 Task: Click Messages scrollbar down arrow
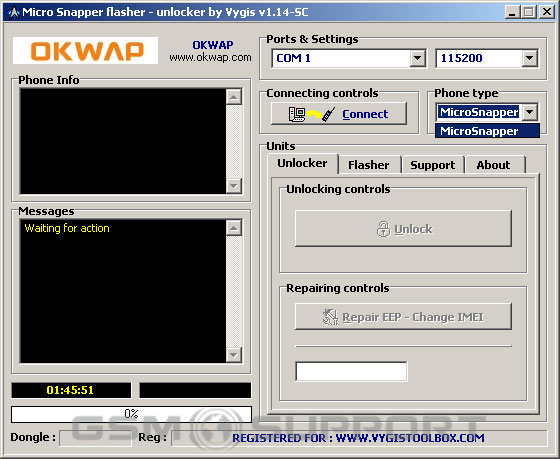tap(234, 355)
